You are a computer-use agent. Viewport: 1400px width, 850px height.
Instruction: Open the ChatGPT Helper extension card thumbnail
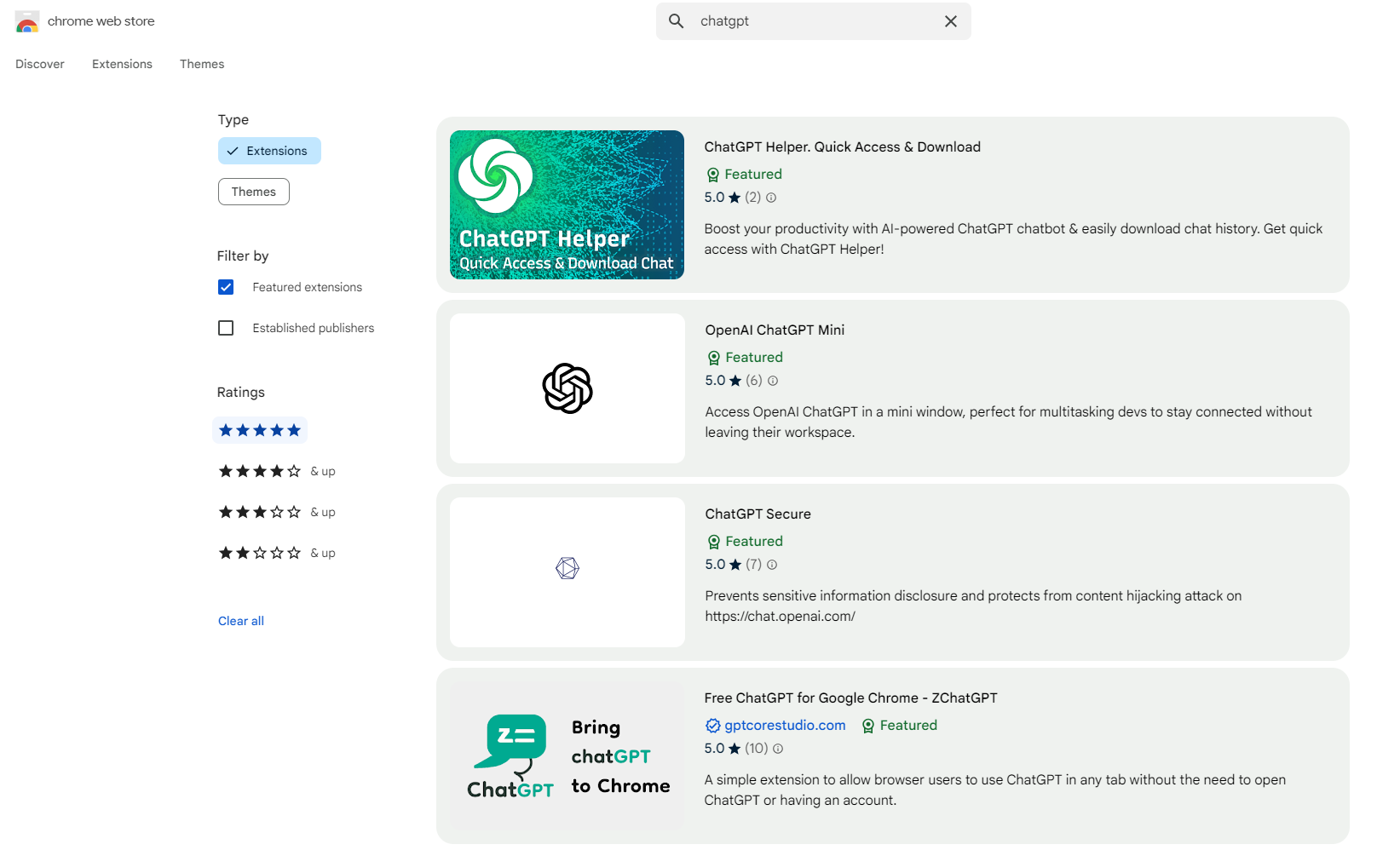pos(566,204)
